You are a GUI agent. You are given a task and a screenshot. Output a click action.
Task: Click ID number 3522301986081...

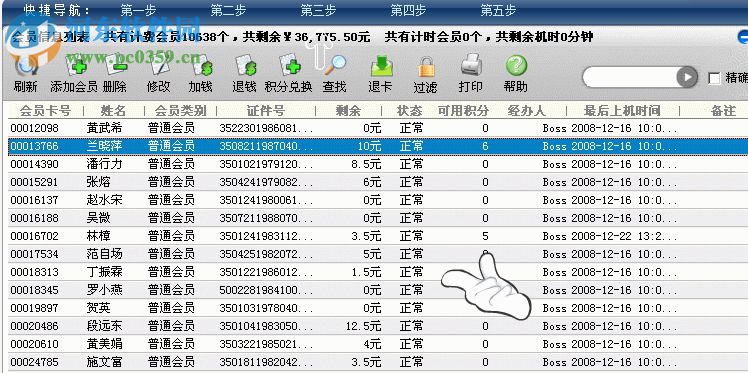click(266, 128)
